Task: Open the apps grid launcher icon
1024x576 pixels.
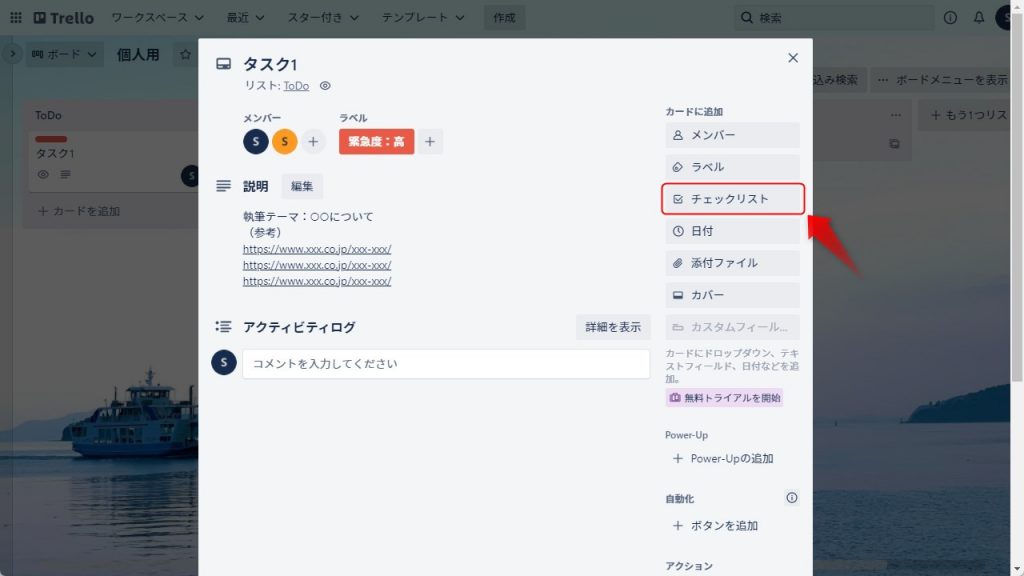Action: tap(16, 18)
